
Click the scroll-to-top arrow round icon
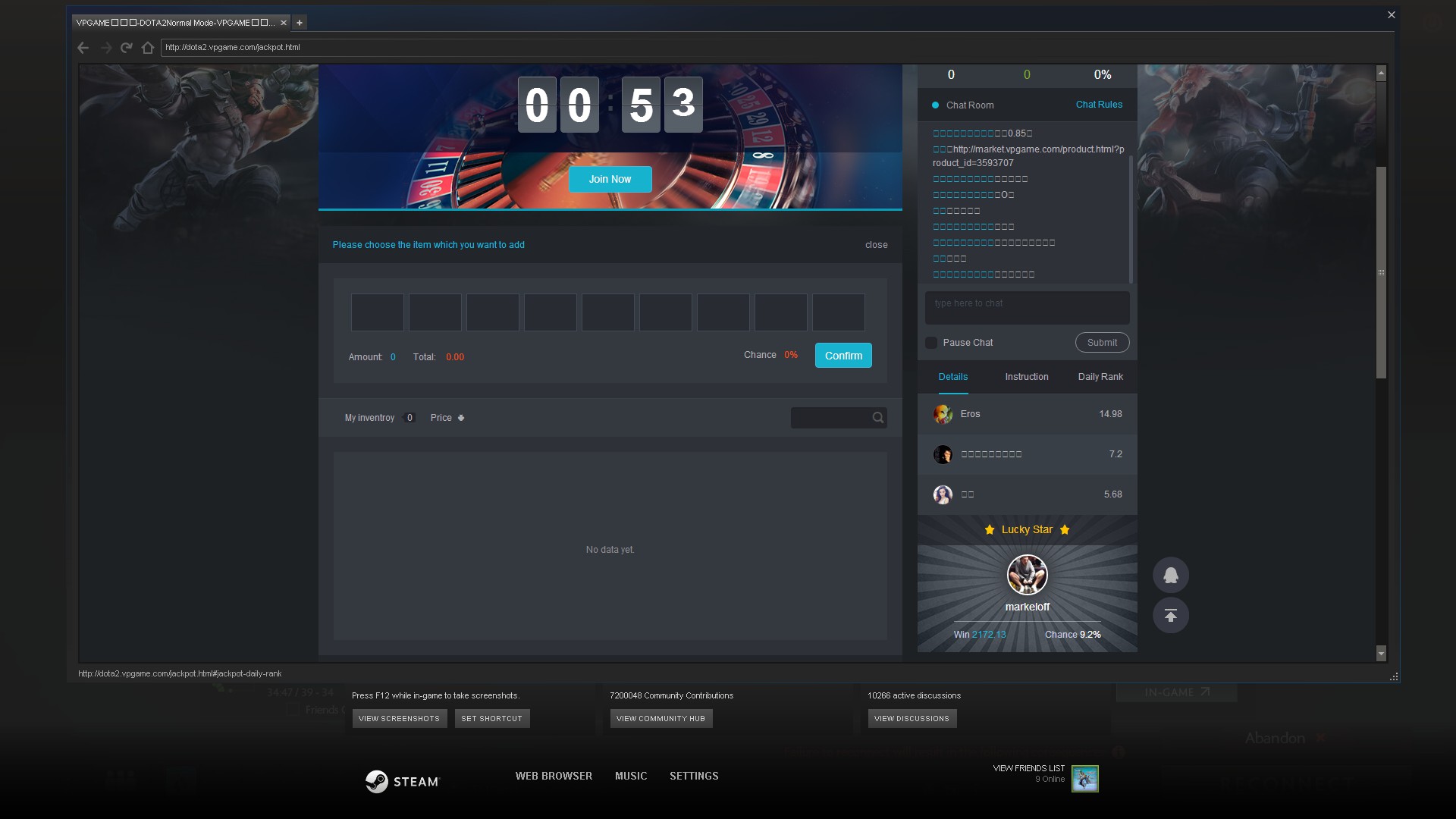pos(1170,616)
